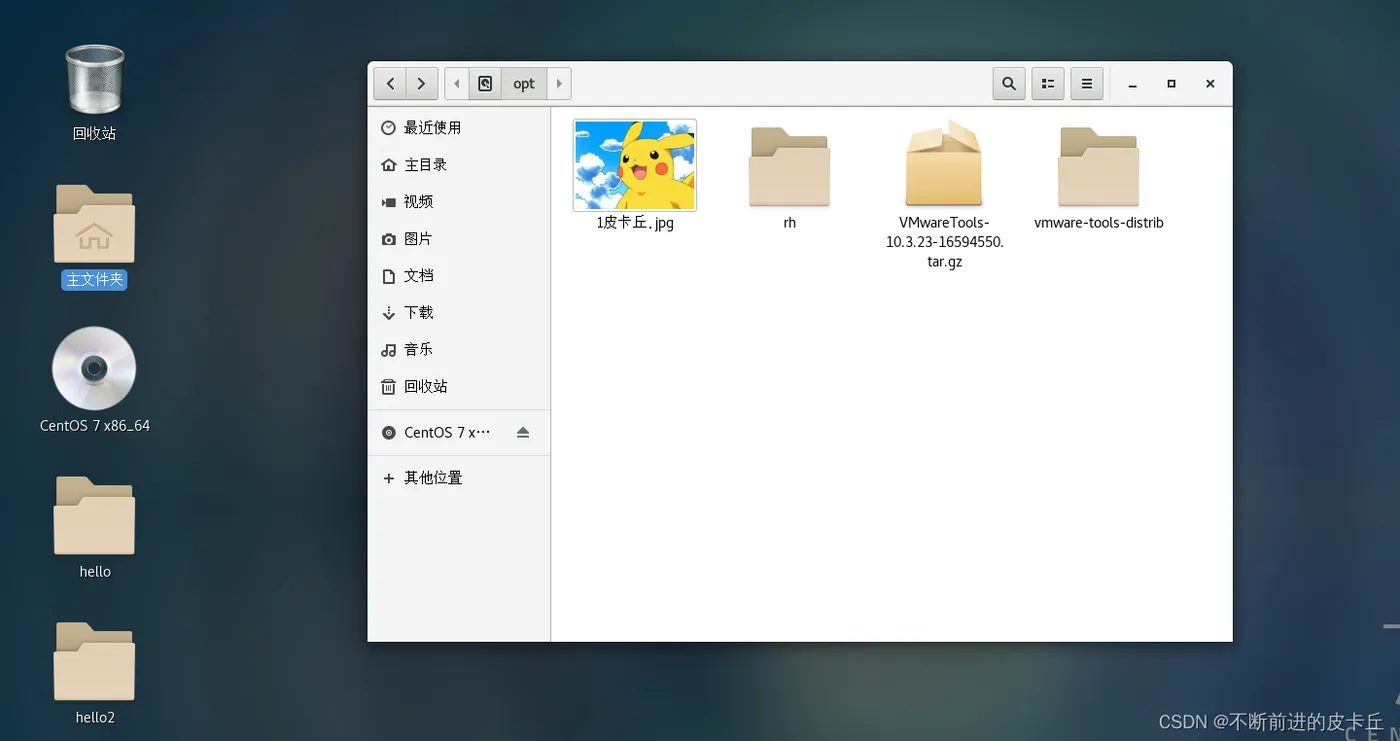This screenshot has height=741, width=1400.
Task: Click the camcorder icon beside 视频
Action: click(x=389, y=202)
